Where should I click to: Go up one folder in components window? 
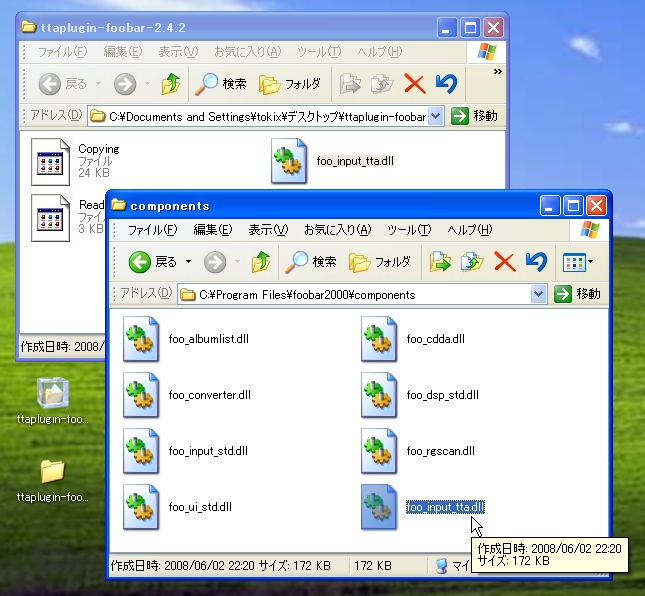261,262
